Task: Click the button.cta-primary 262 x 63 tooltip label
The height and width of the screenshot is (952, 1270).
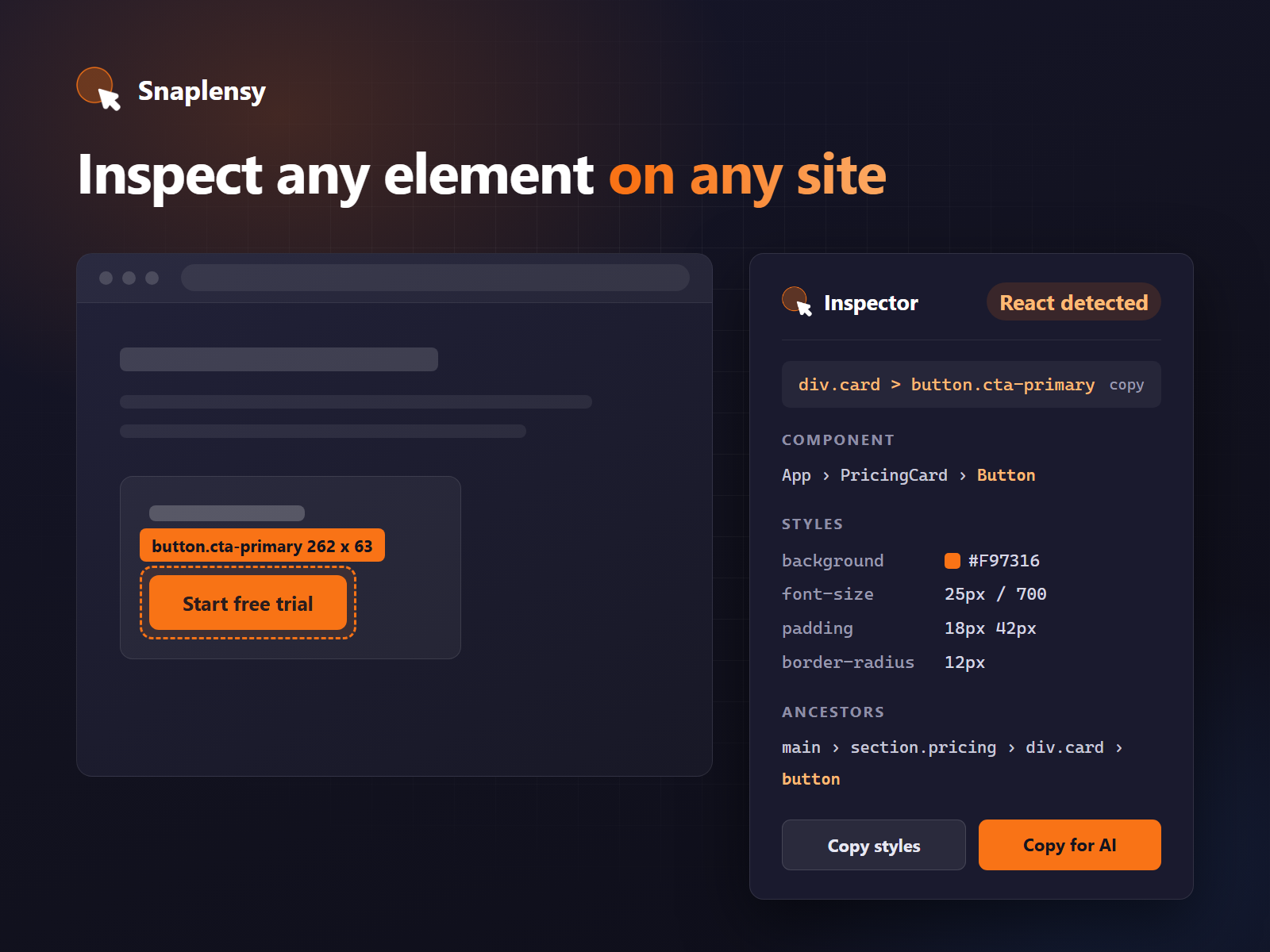Action: [x=262, y=545]
